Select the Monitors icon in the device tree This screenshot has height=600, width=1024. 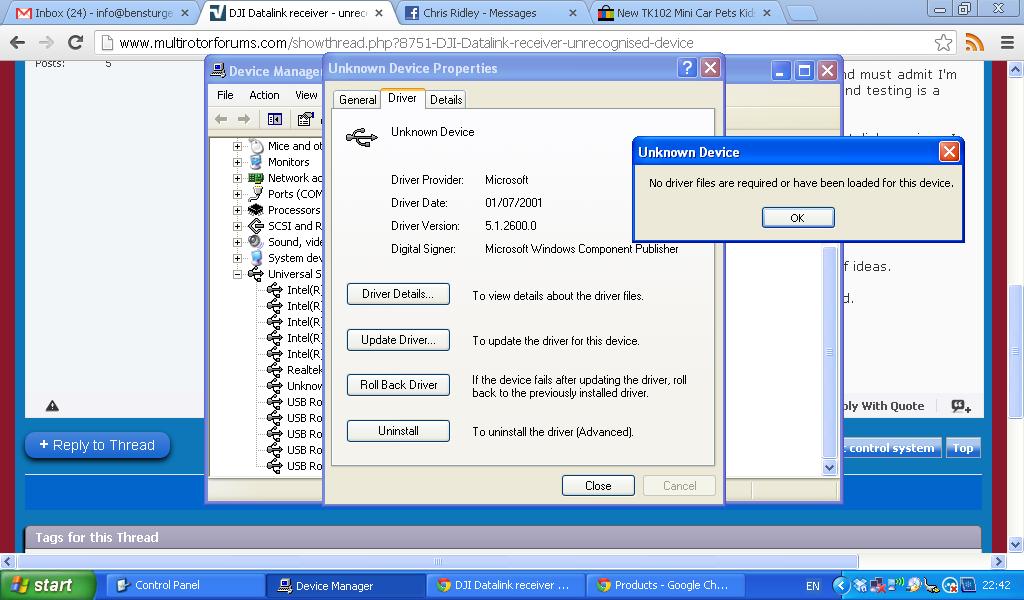[256, 162]
